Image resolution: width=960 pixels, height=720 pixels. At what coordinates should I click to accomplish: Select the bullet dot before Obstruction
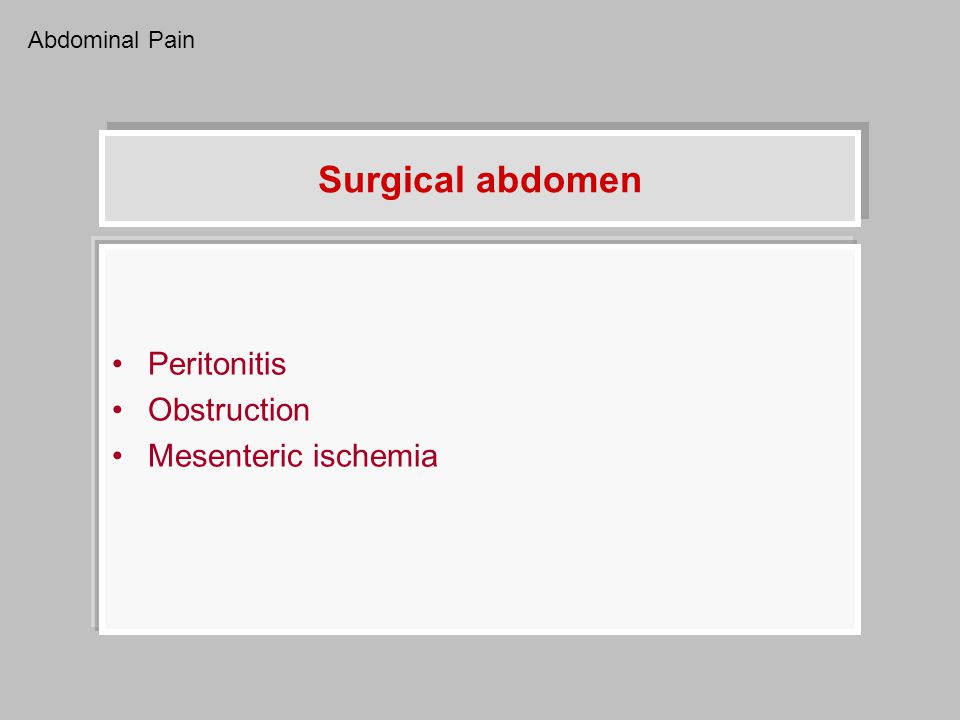tap(118, 410)
